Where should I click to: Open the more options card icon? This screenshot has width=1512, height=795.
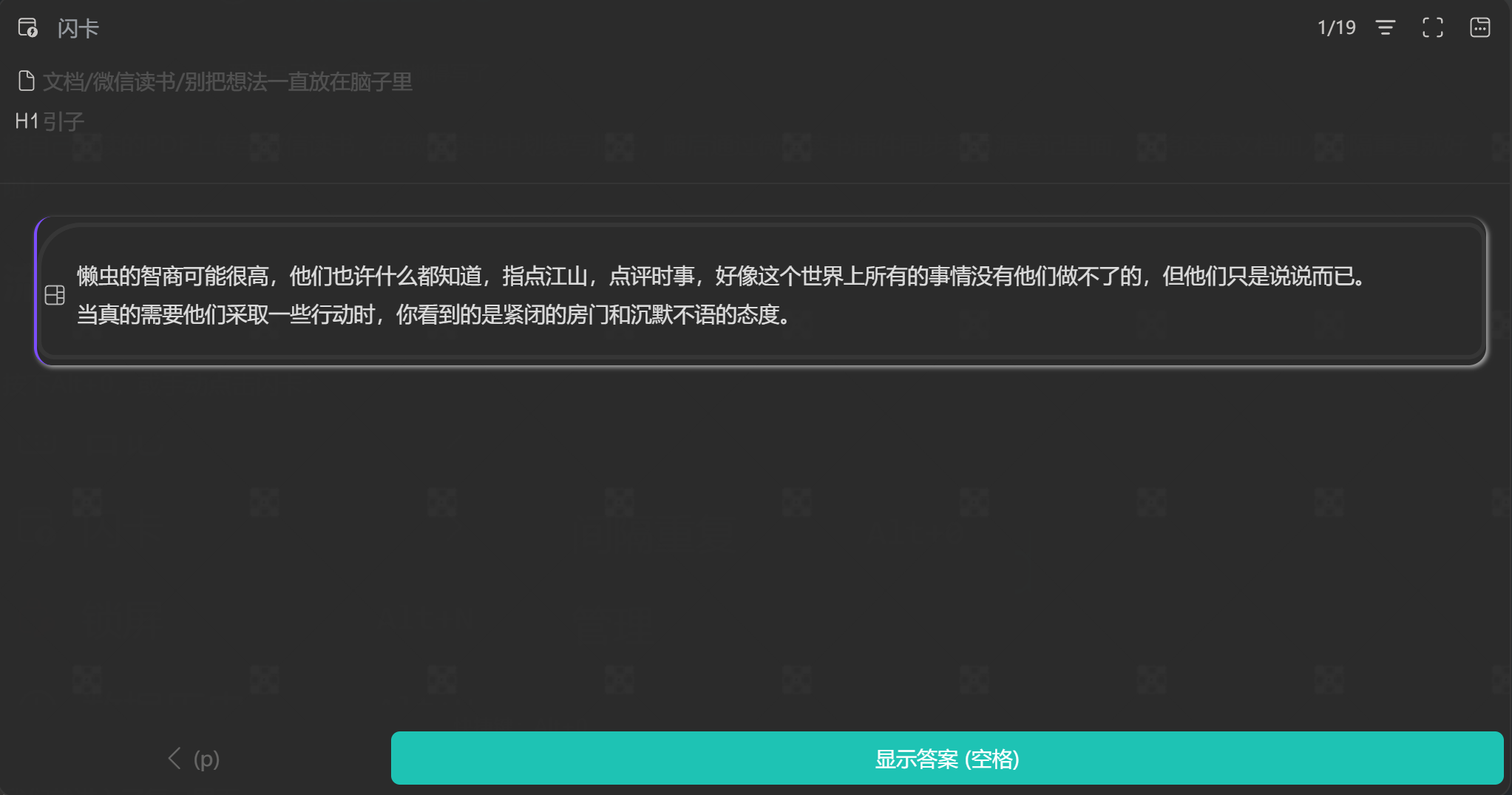point(1479,28)
